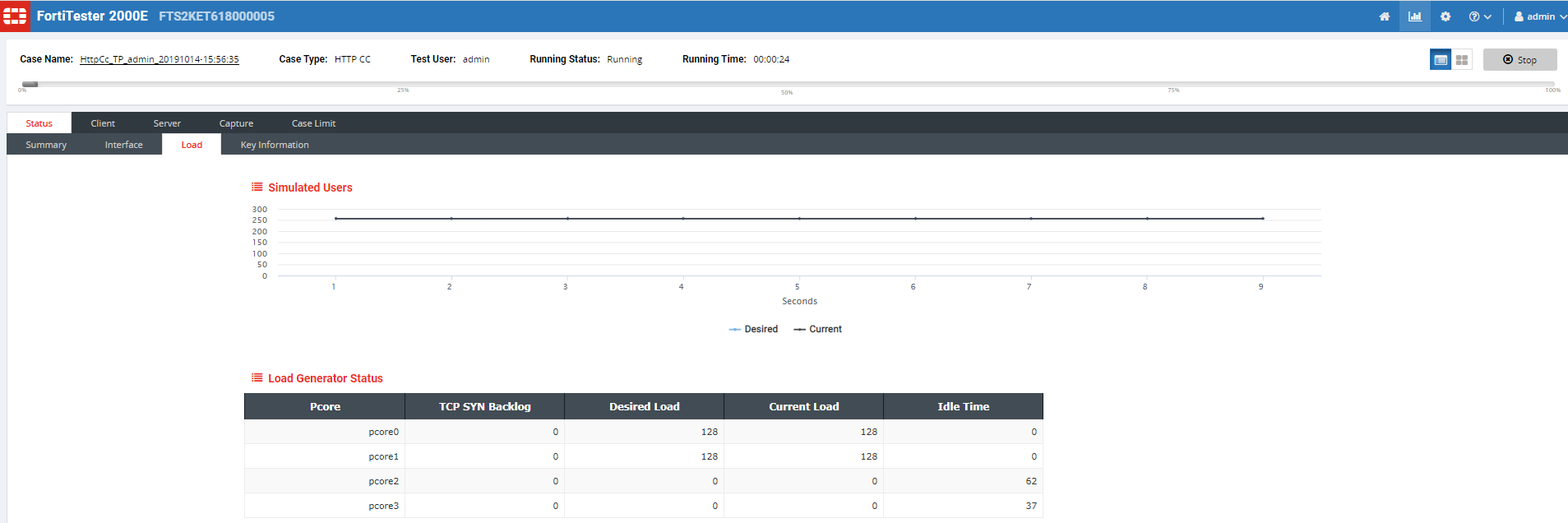The height and width of the screenshot is (523, 1568).
Task: Click the Idle Time column header
Action: coord(964,406)
